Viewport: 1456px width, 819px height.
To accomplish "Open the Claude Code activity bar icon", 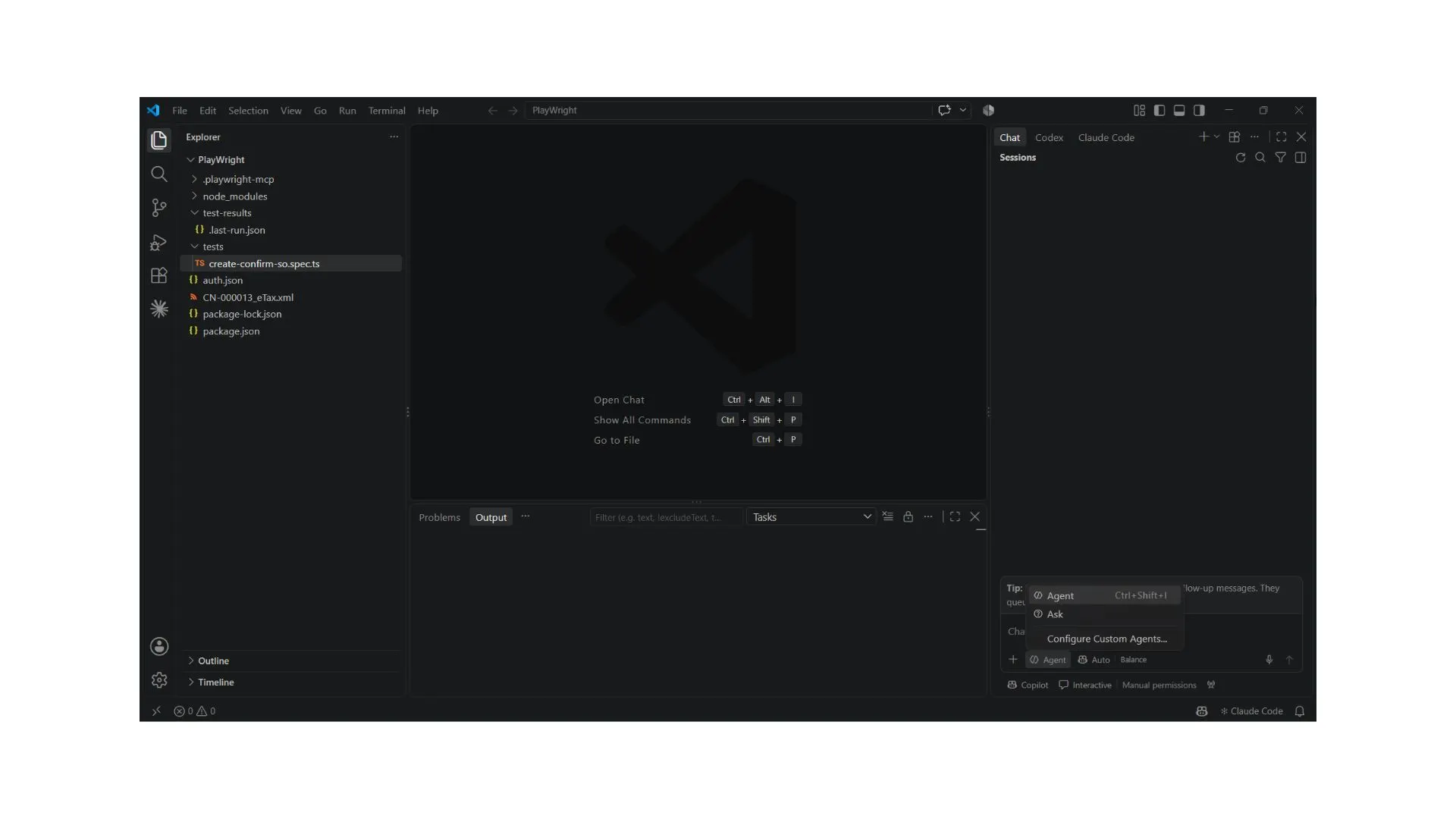I will point(158,309).
